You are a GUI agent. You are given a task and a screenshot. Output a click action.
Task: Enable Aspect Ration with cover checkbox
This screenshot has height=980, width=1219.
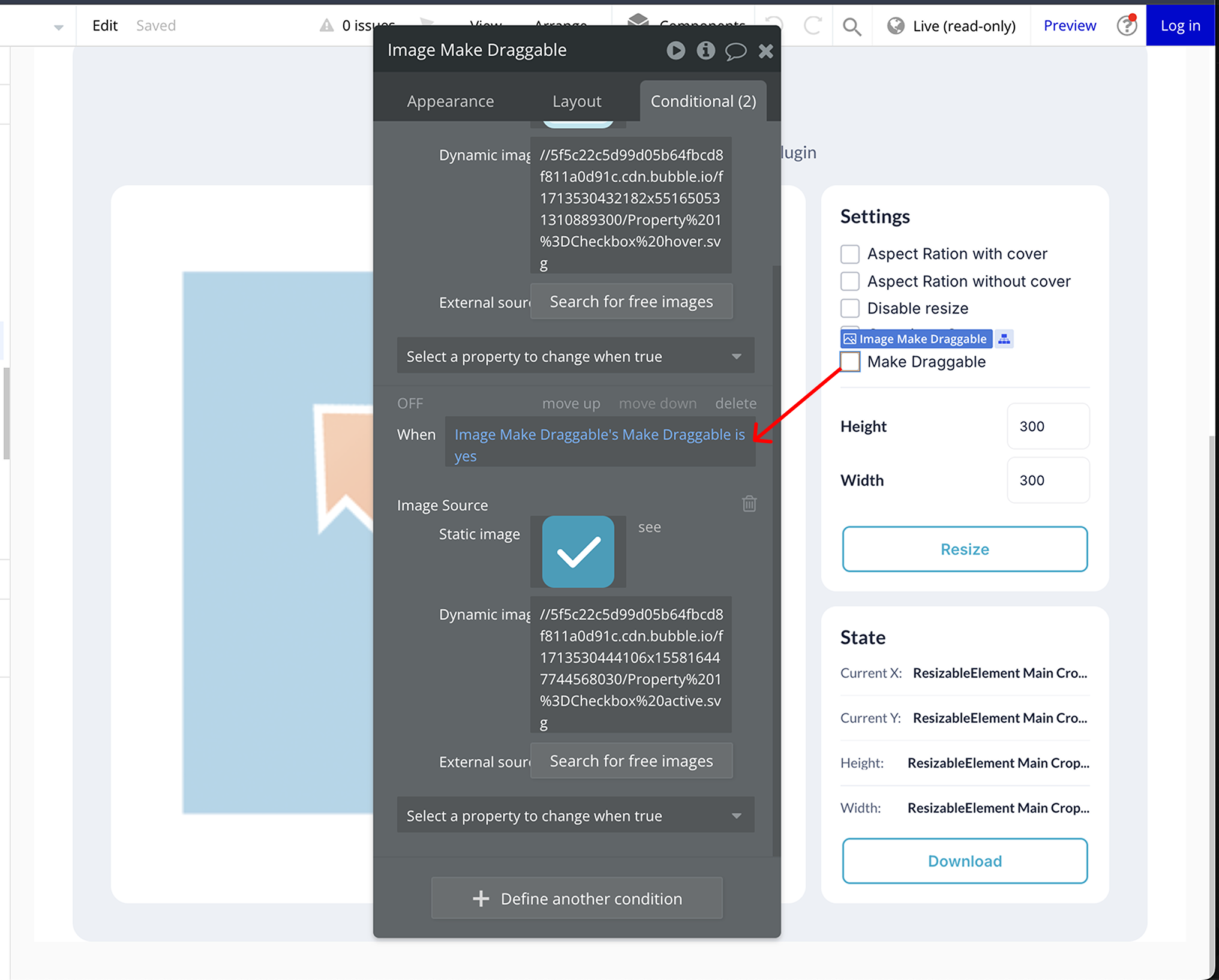[849, 254]
